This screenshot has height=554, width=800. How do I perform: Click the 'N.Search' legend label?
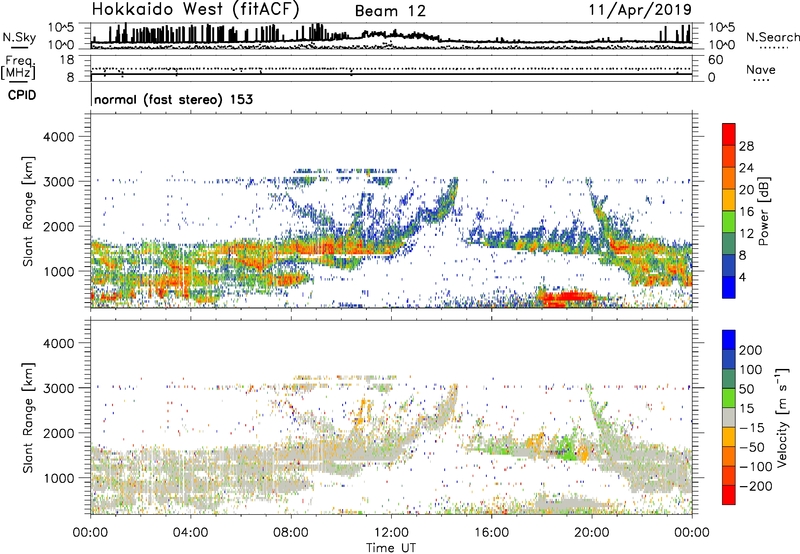point(772,37)
